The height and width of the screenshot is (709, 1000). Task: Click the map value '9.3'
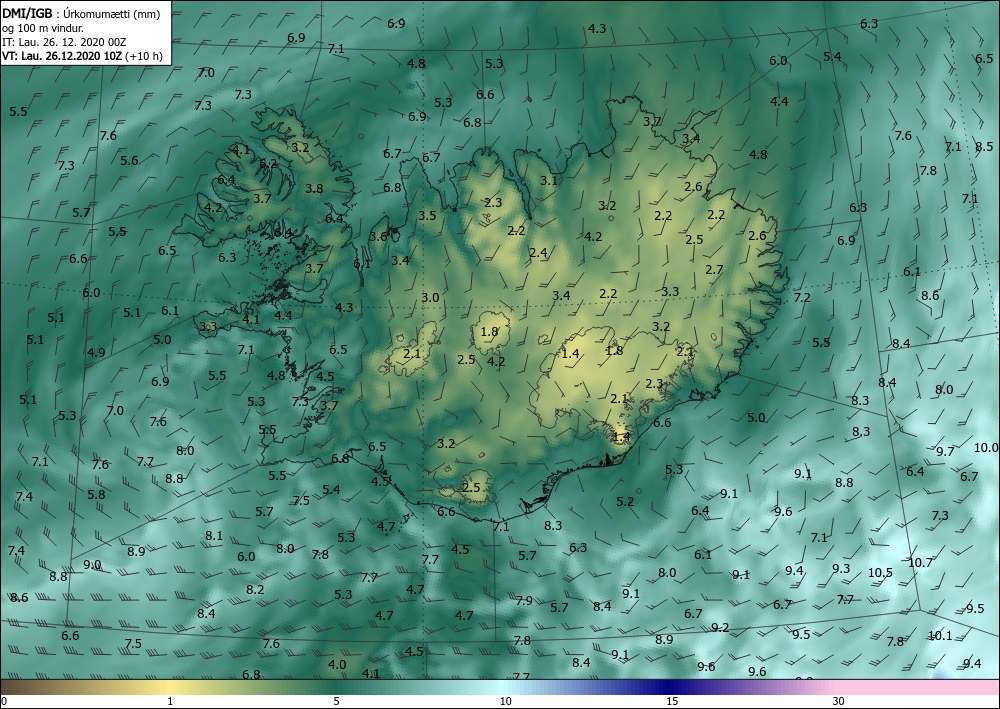point(841,569)
